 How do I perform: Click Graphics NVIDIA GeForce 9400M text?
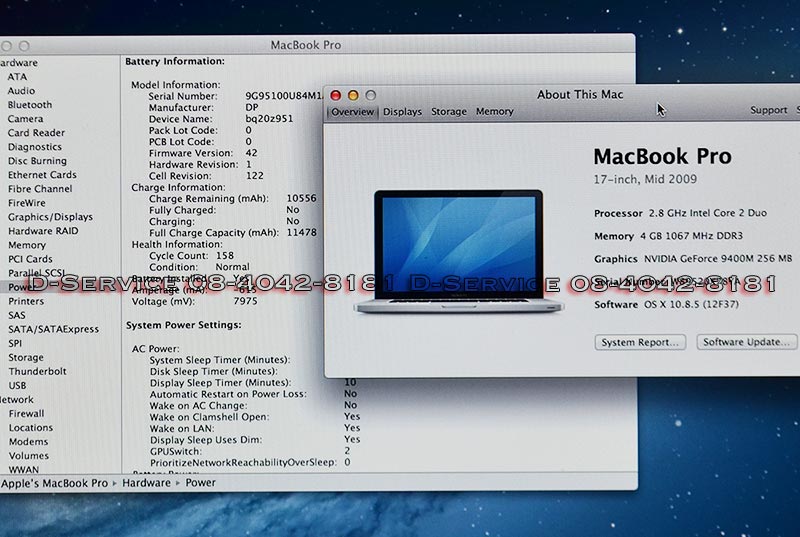[x=693, y=259]
